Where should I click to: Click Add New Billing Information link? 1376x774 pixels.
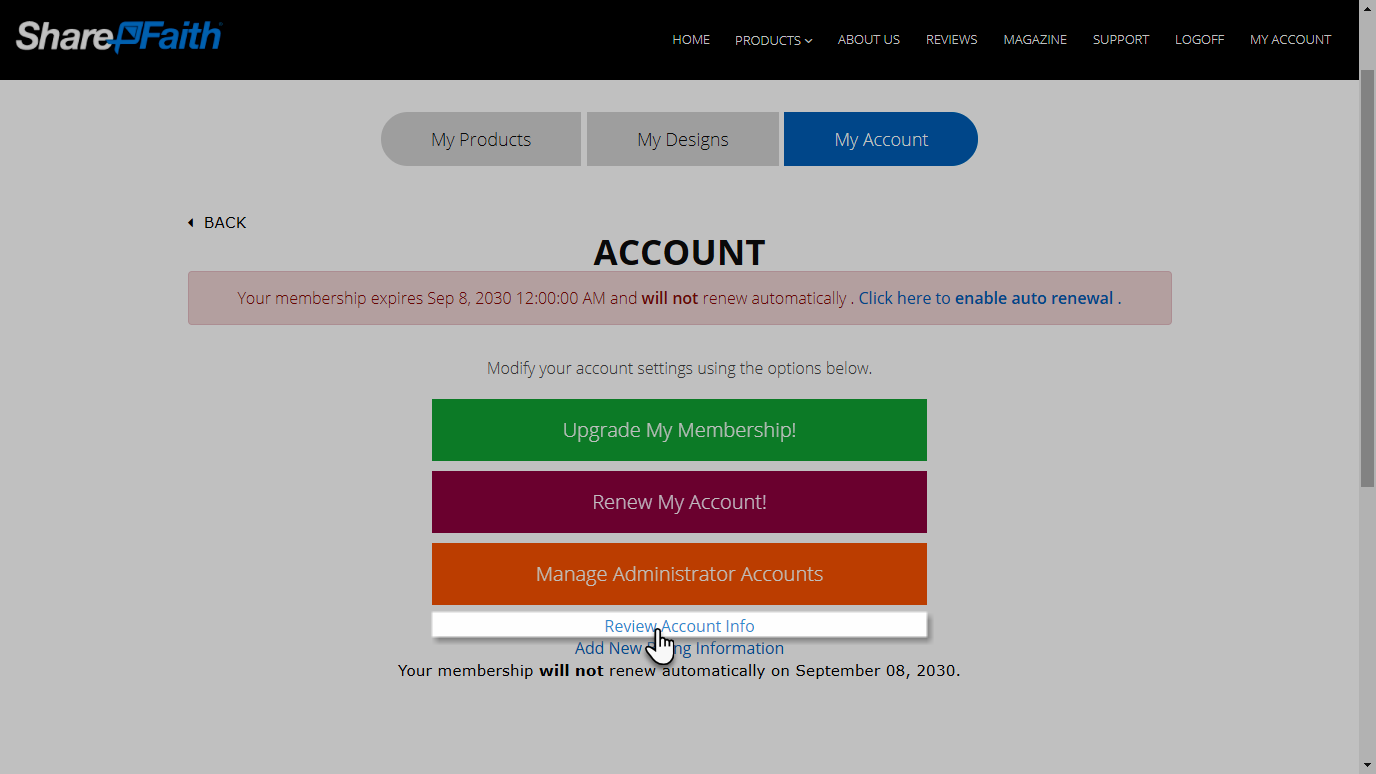(x=679, y=648)
